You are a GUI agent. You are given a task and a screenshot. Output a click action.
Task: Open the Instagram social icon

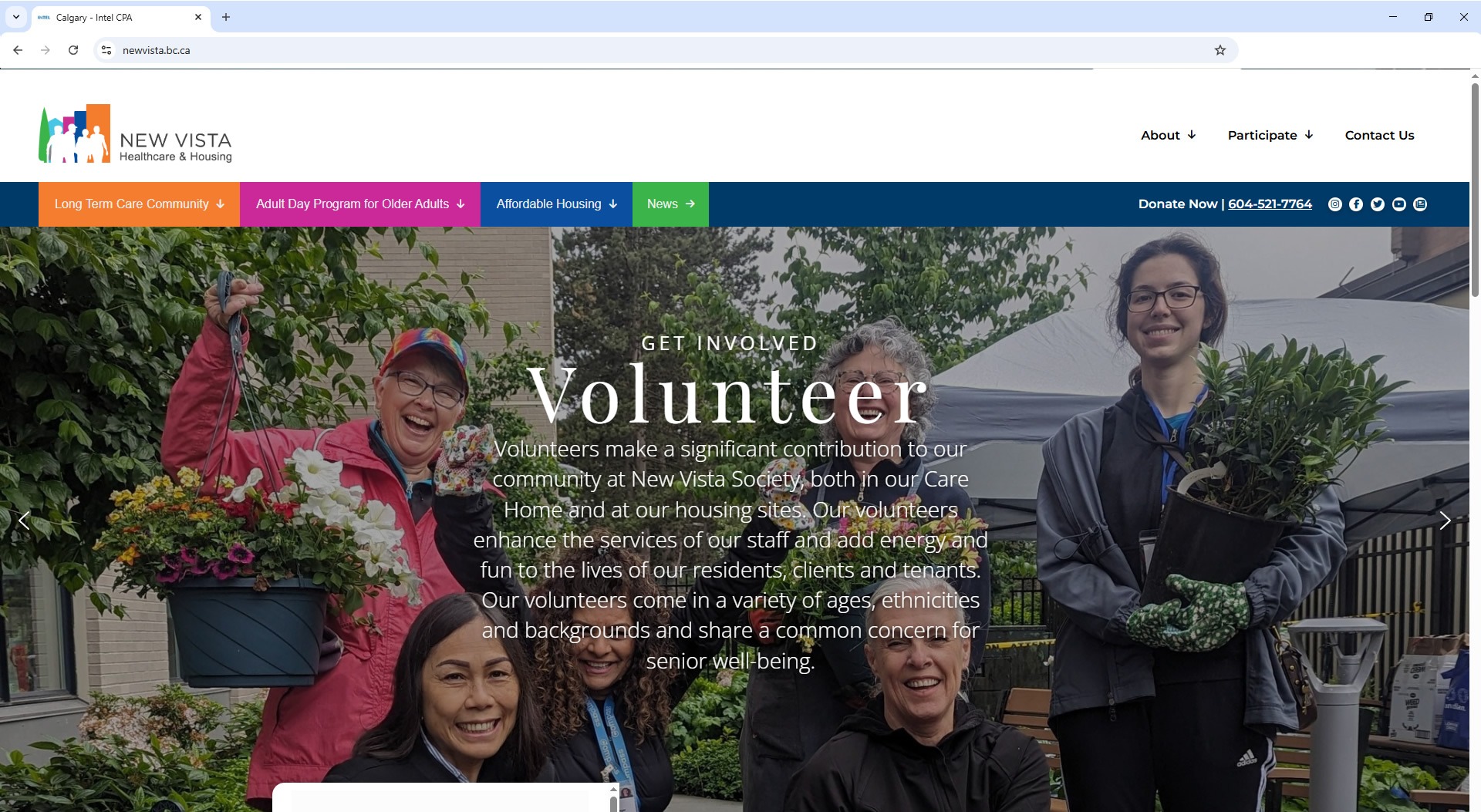[1334, 204]
